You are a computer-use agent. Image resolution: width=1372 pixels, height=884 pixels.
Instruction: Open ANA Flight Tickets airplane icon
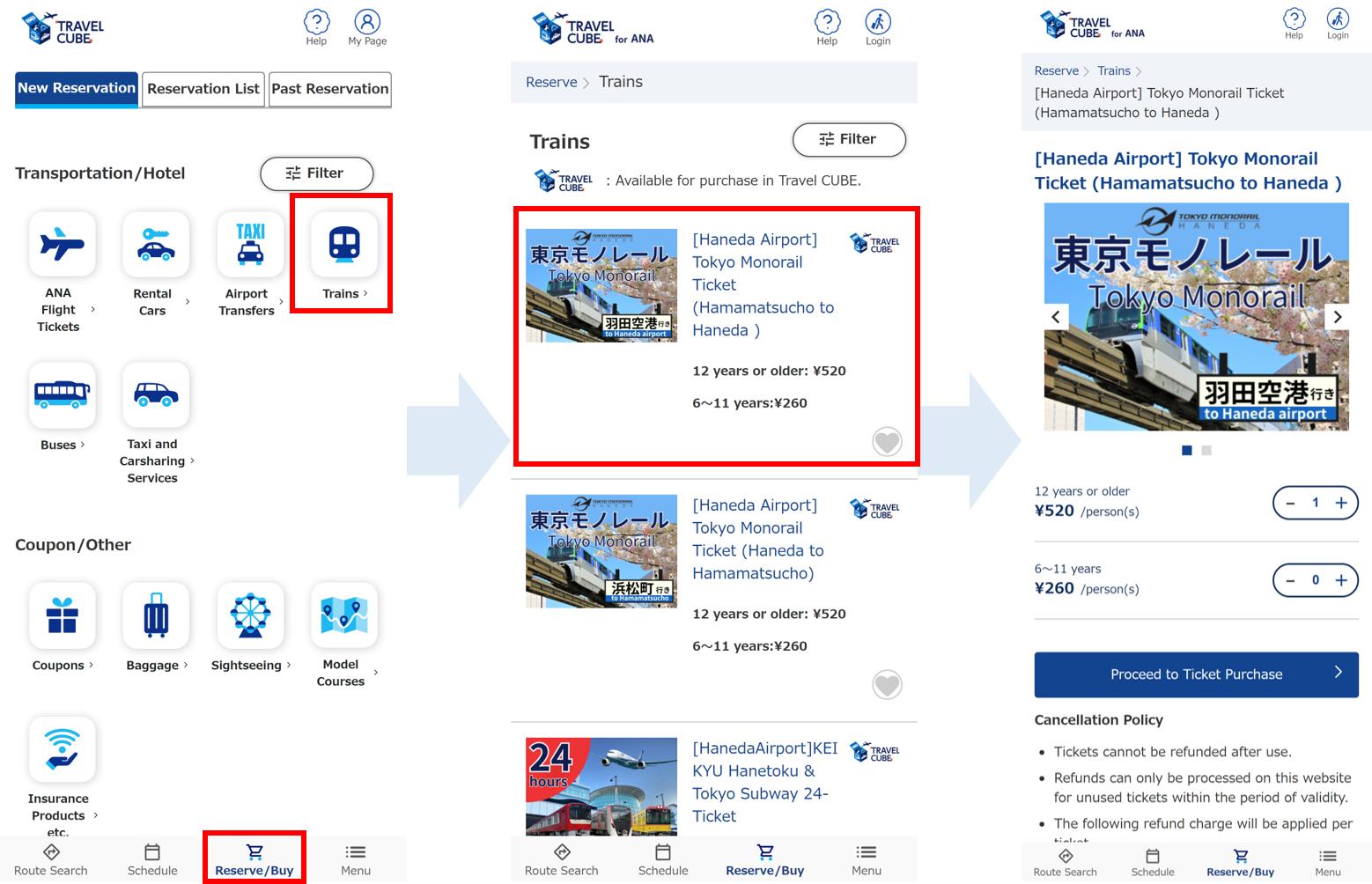[62, 244]
